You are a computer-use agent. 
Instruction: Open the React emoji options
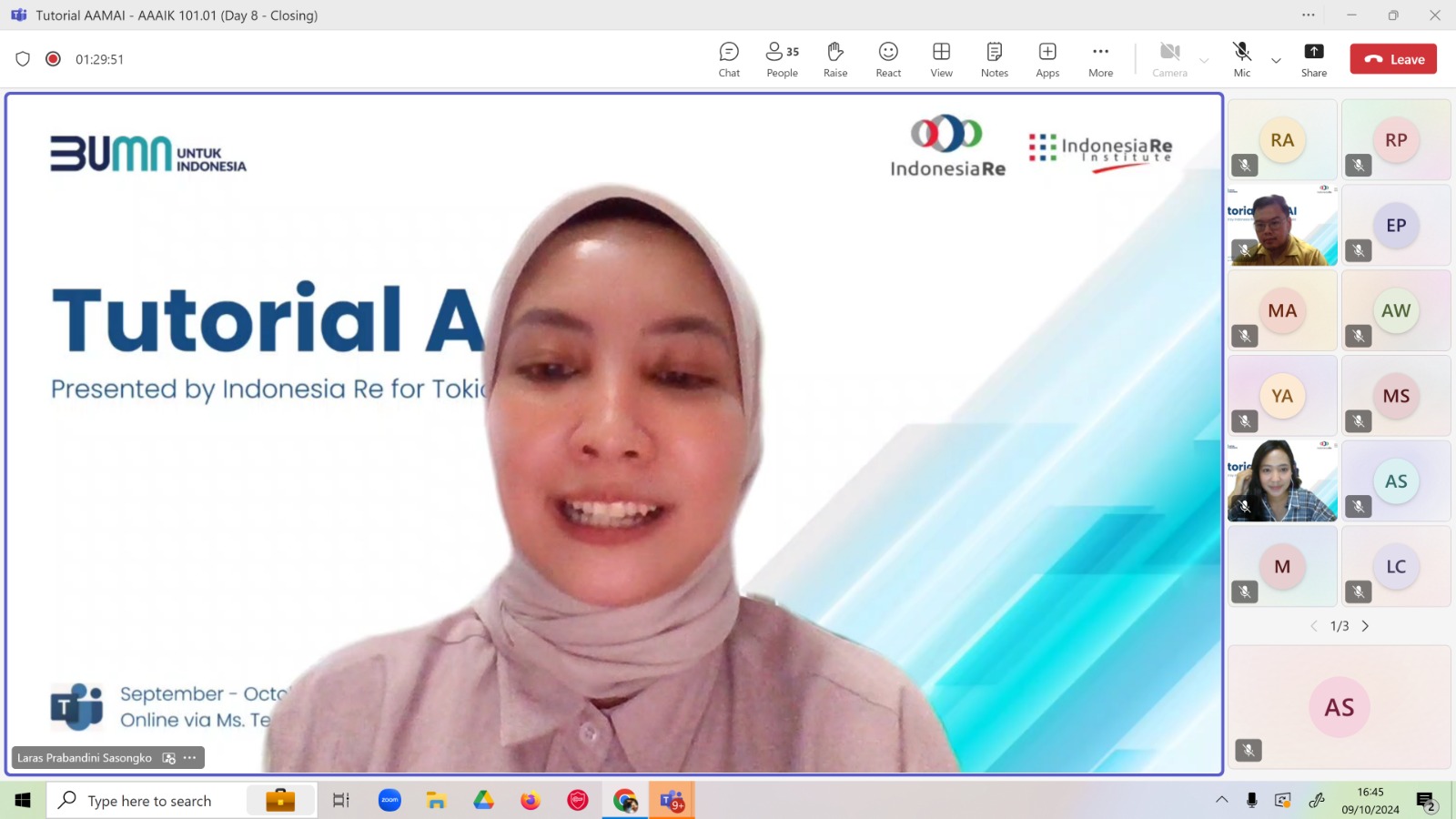coord(888,60)
